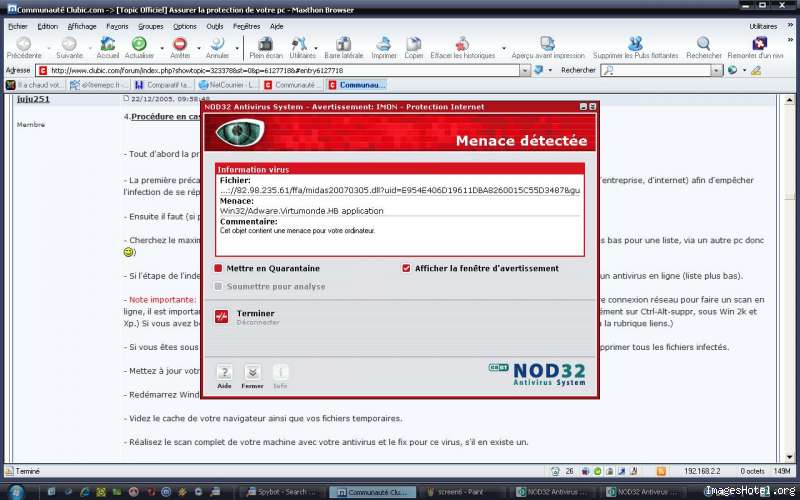The height and width of the screenshot is (500, 800).
Task: Switch to the Comparatif browser tab
Action: pyautogui.click(x=163, y=85)
